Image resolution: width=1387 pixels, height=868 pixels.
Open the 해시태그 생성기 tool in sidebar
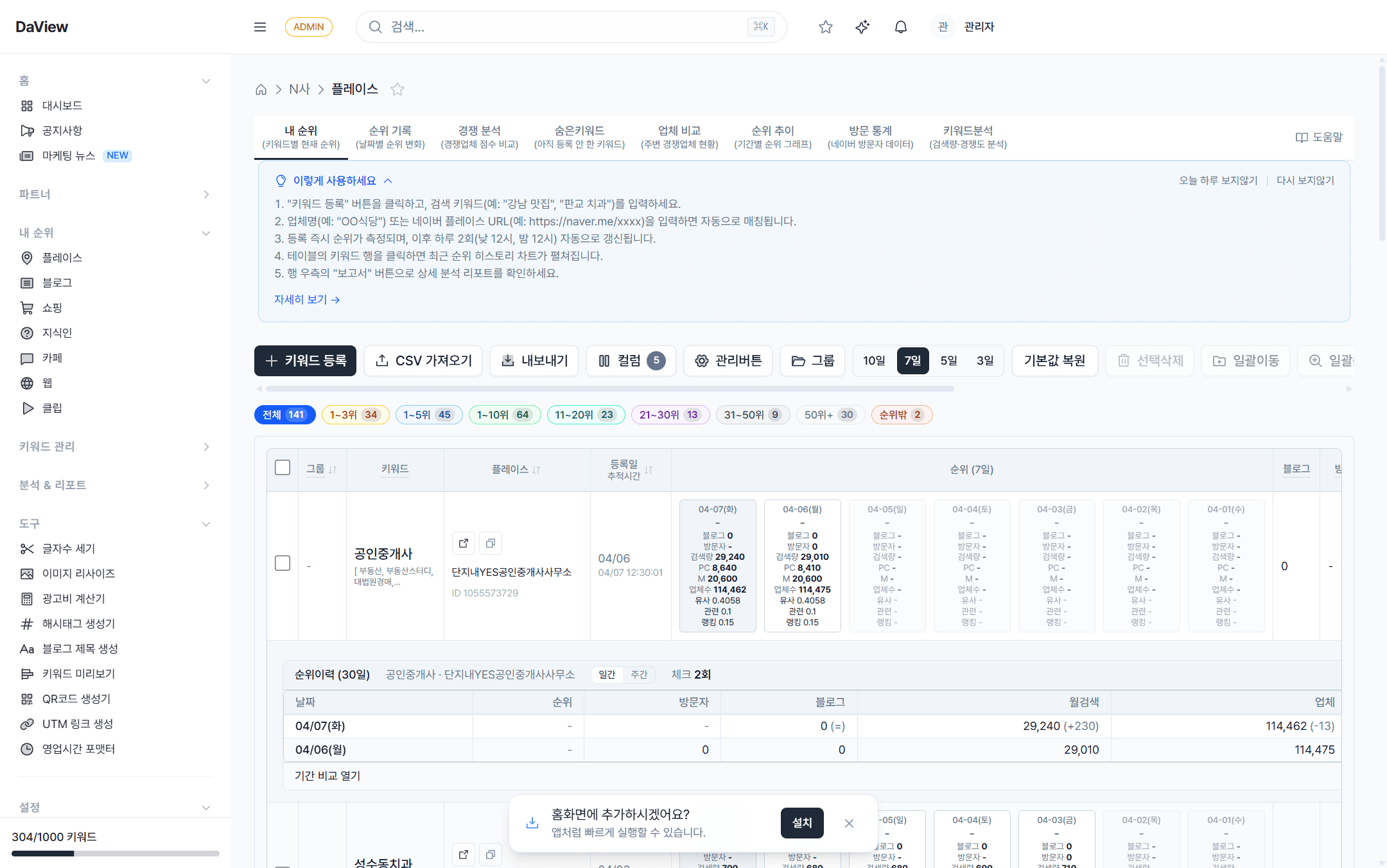tap(77, 623)
